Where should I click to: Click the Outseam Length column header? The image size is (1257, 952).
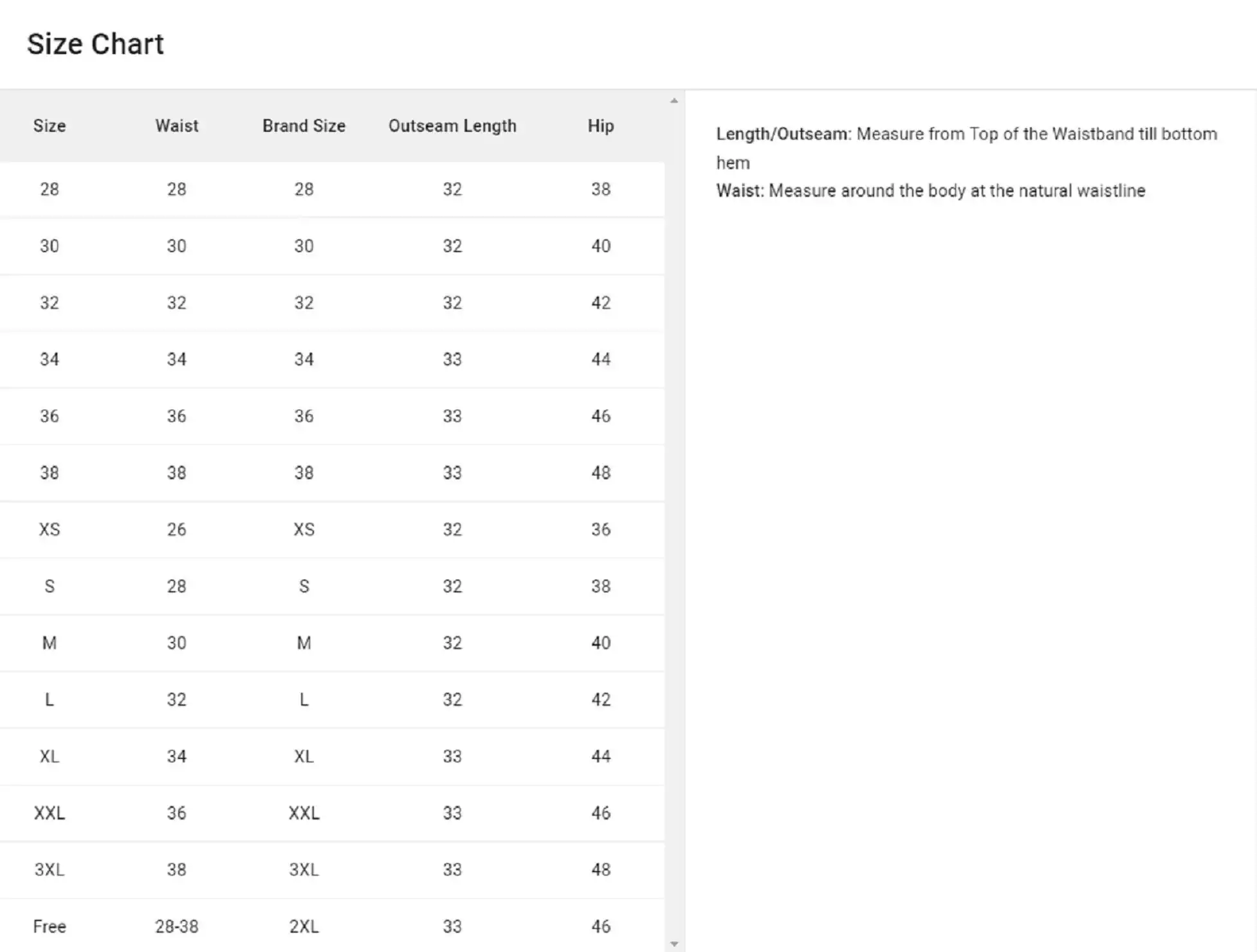point(452,126)
